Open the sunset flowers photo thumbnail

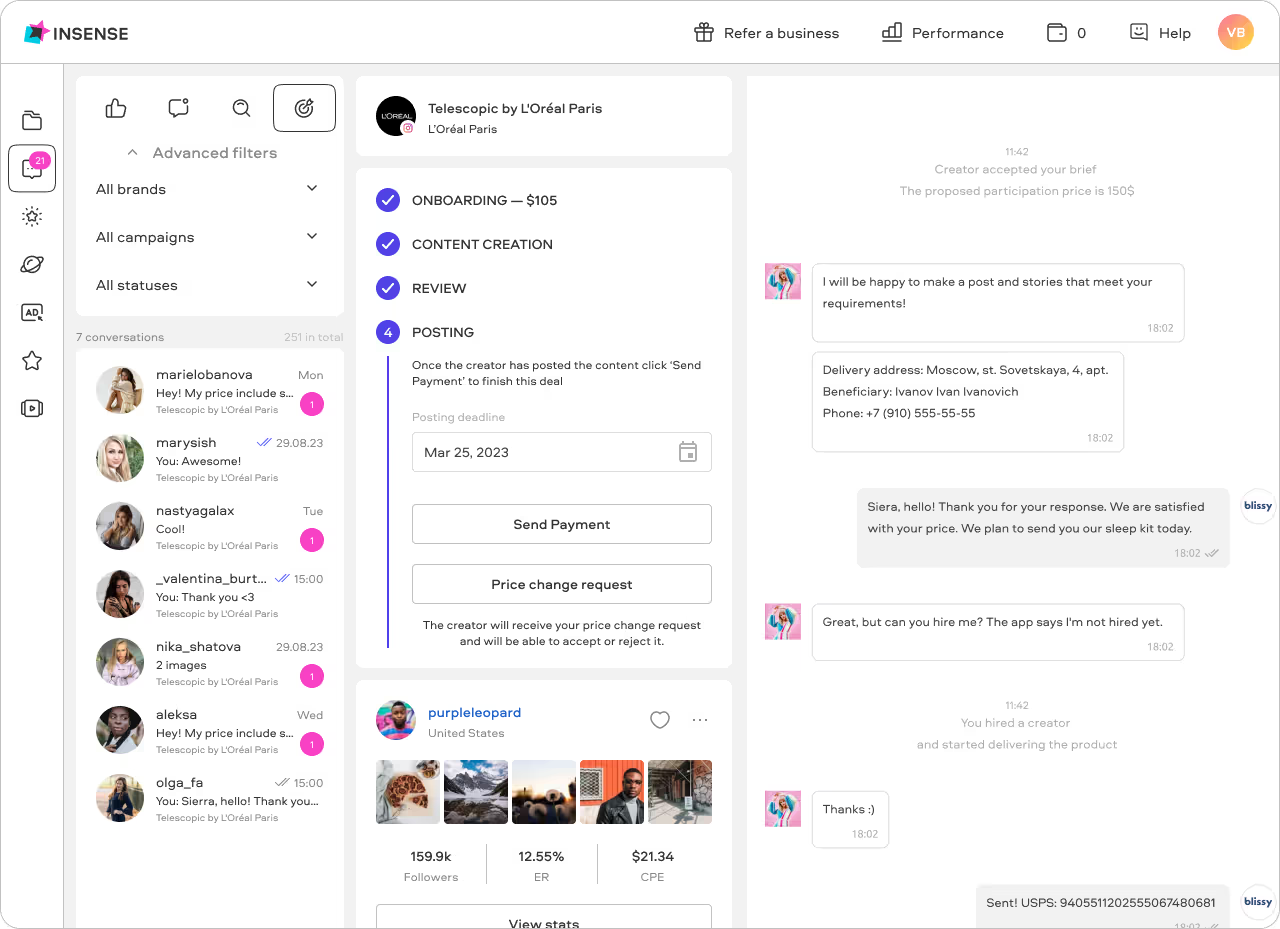(x=544, y=792)
